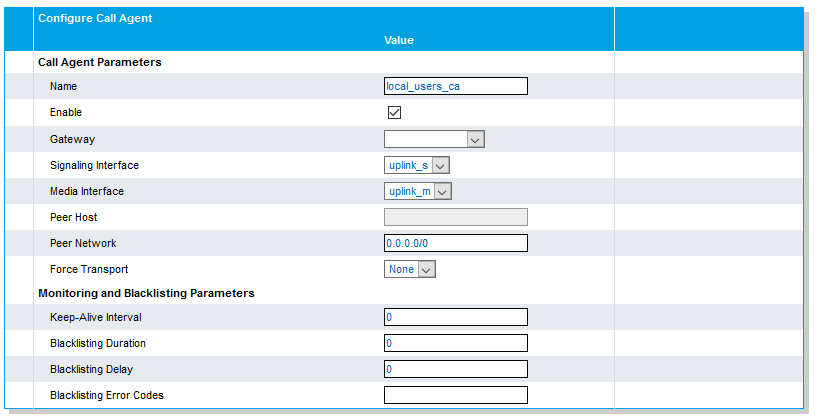Click the Value column header
This screenshot has width=820, height=418.
click(x=398, y=41)
